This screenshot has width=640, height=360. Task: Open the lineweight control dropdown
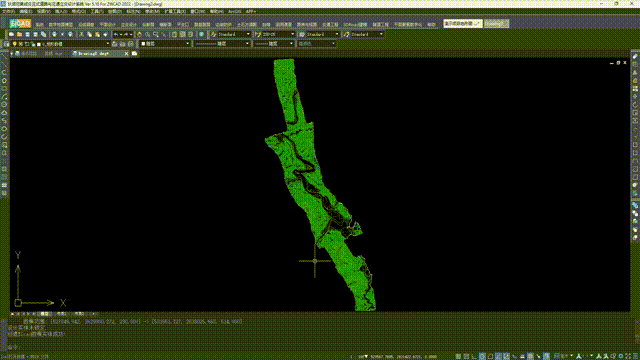click(291, 44)
